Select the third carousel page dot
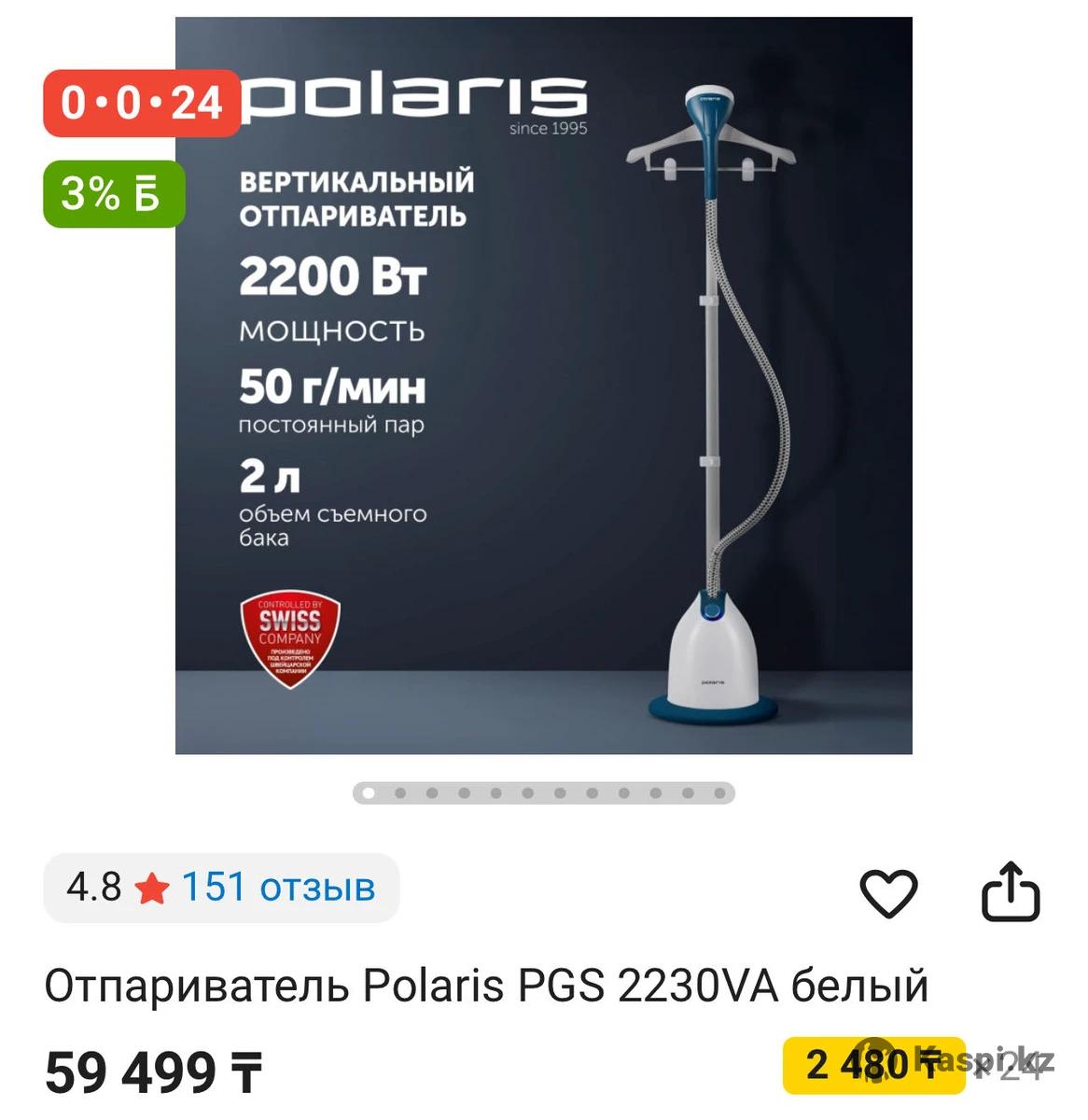The height and width of the screenshot is (1120, 1088). point(432,793)
